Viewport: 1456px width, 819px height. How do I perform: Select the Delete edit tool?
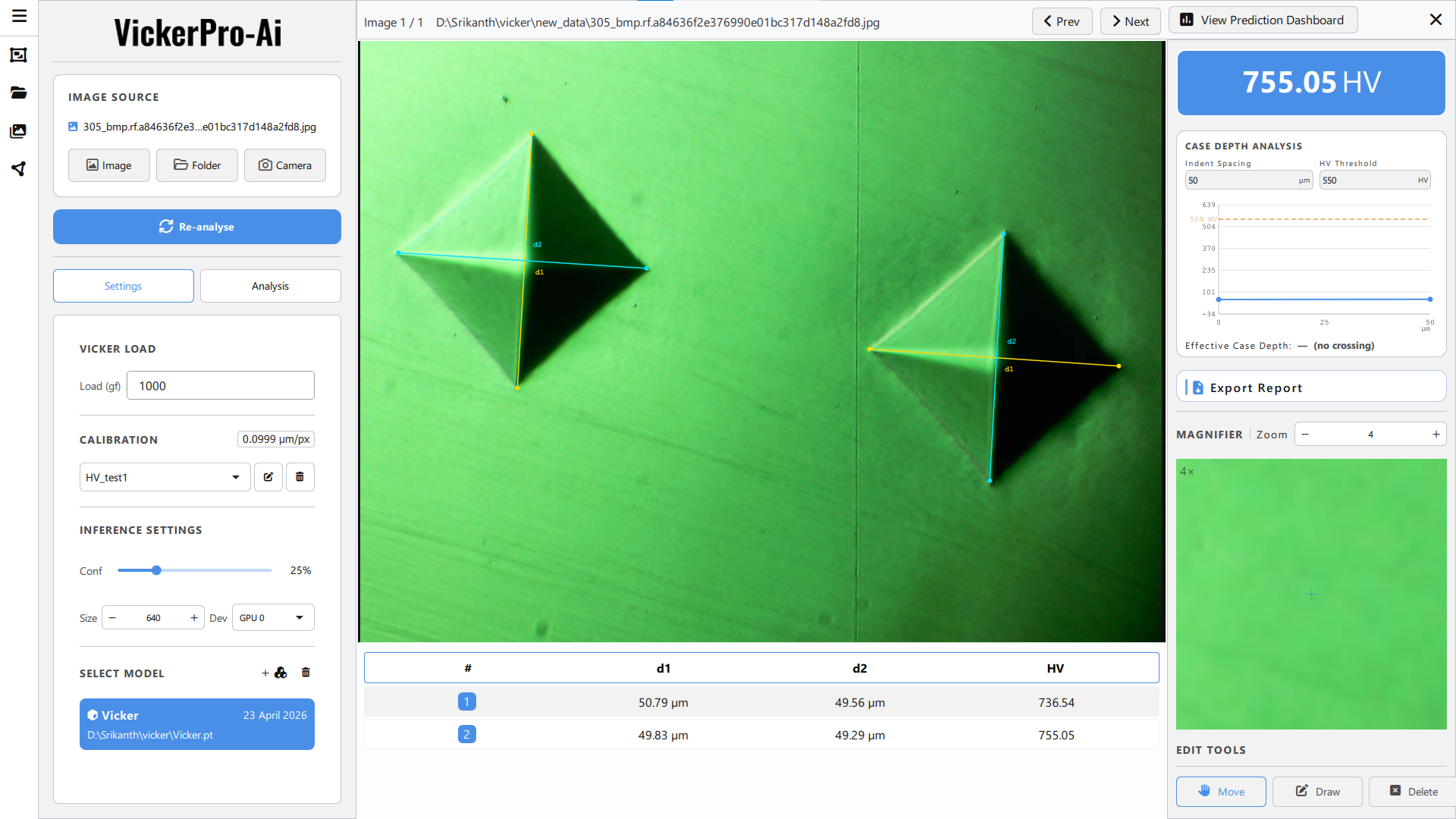tap(1414, 791)
